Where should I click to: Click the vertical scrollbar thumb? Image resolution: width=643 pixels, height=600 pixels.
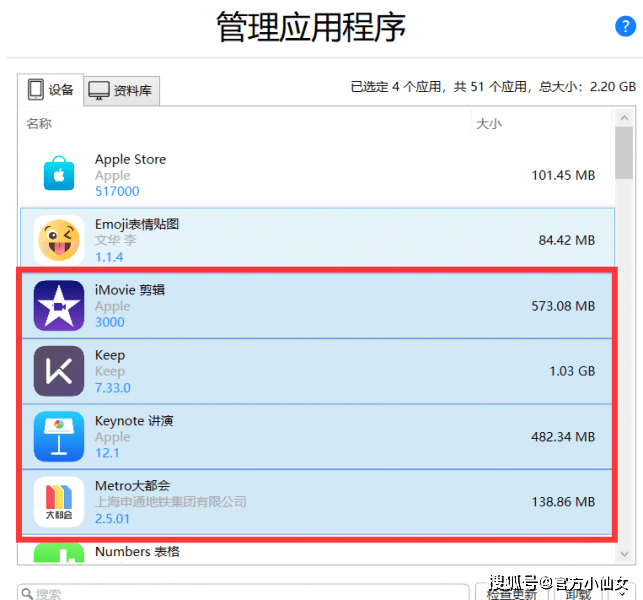point(624,153)
